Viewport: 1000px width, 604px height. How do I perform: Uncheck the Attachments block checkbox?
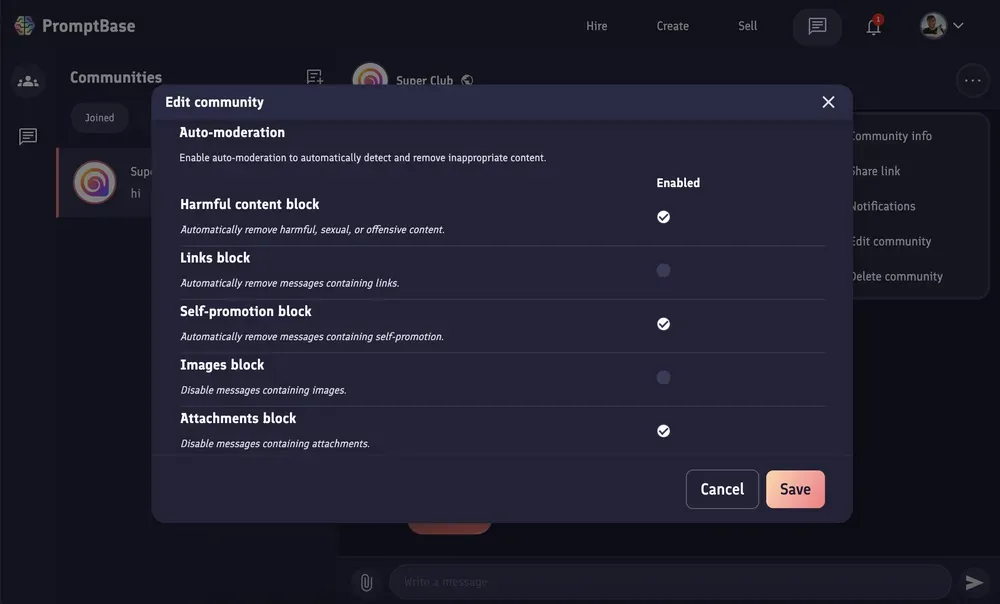point(663,431)
